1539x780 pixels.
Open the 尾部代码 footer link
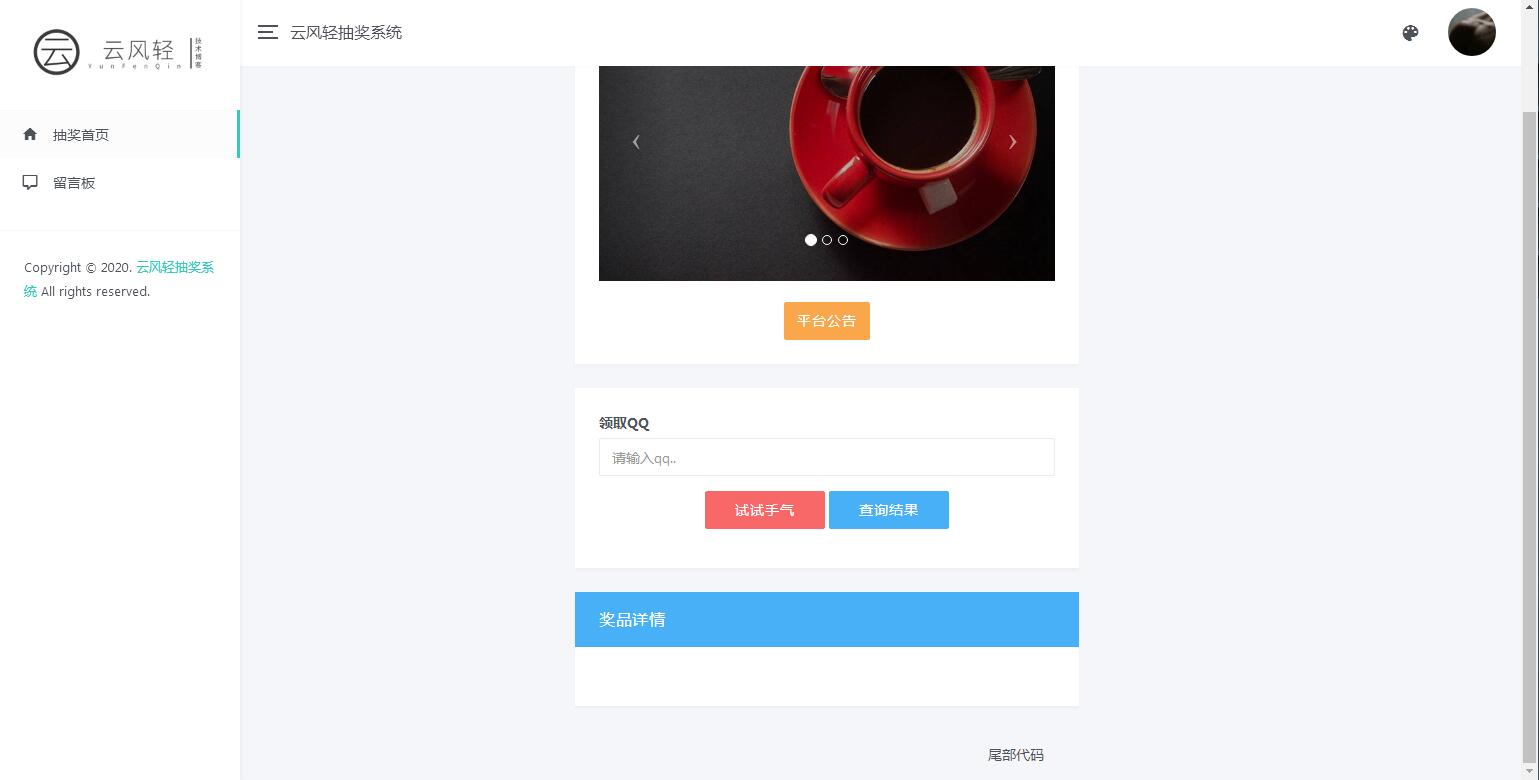click(x=1015, y=754)
